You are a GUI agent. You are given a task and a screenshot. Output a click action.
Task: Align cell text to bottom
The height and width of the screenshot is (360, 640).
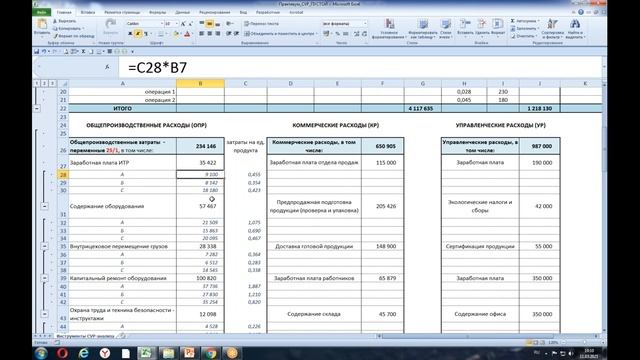217,24
